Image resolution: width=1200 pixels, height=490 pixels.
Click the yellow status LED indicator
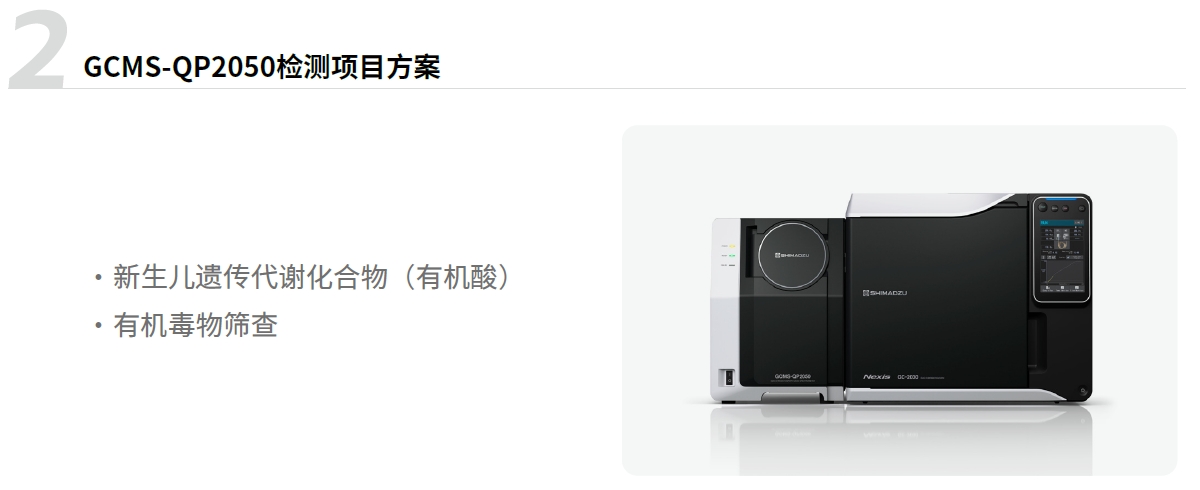(732, 246)
